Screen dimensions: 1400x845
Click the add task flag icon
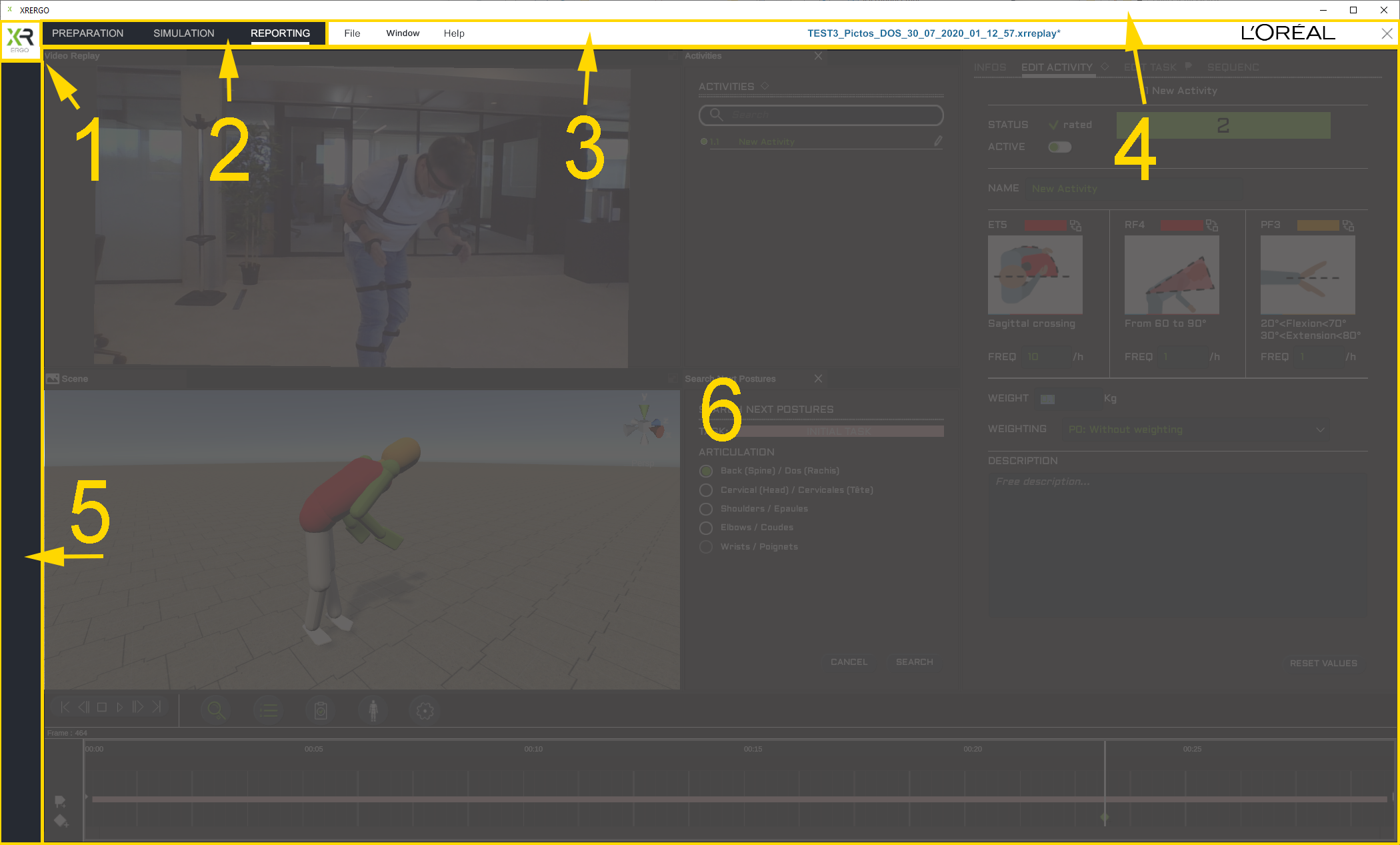(x=60, y=801)
